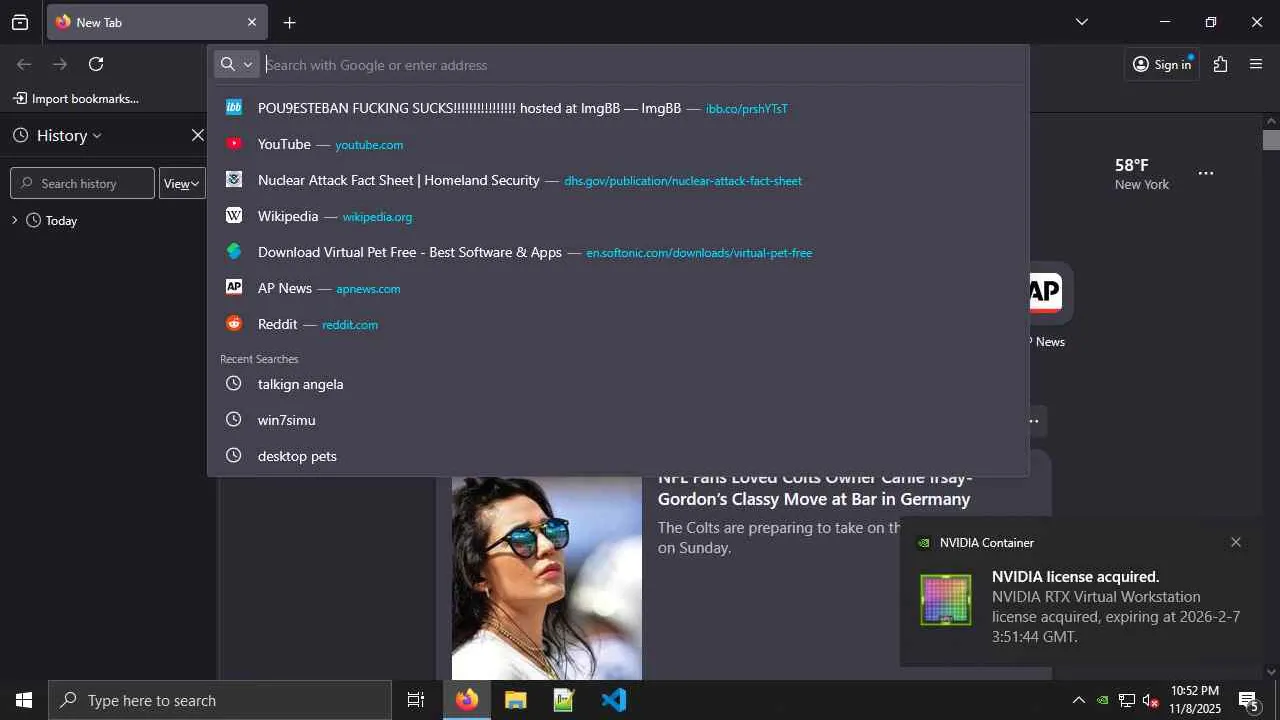The height and width of the screenshot is (720, 1280).
Task: Open the Reddit reddit.com suggestion
Action: click(618, 324)
